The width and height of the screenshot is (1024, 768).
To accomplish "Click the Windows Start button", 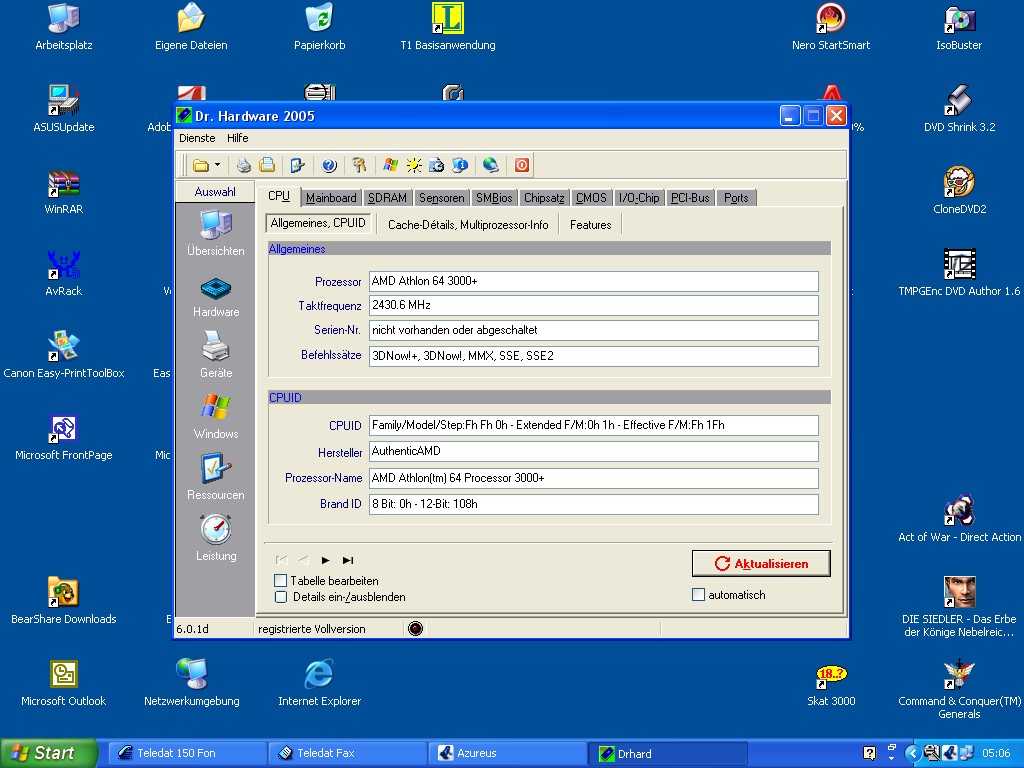I will click(x=48, y=753).
